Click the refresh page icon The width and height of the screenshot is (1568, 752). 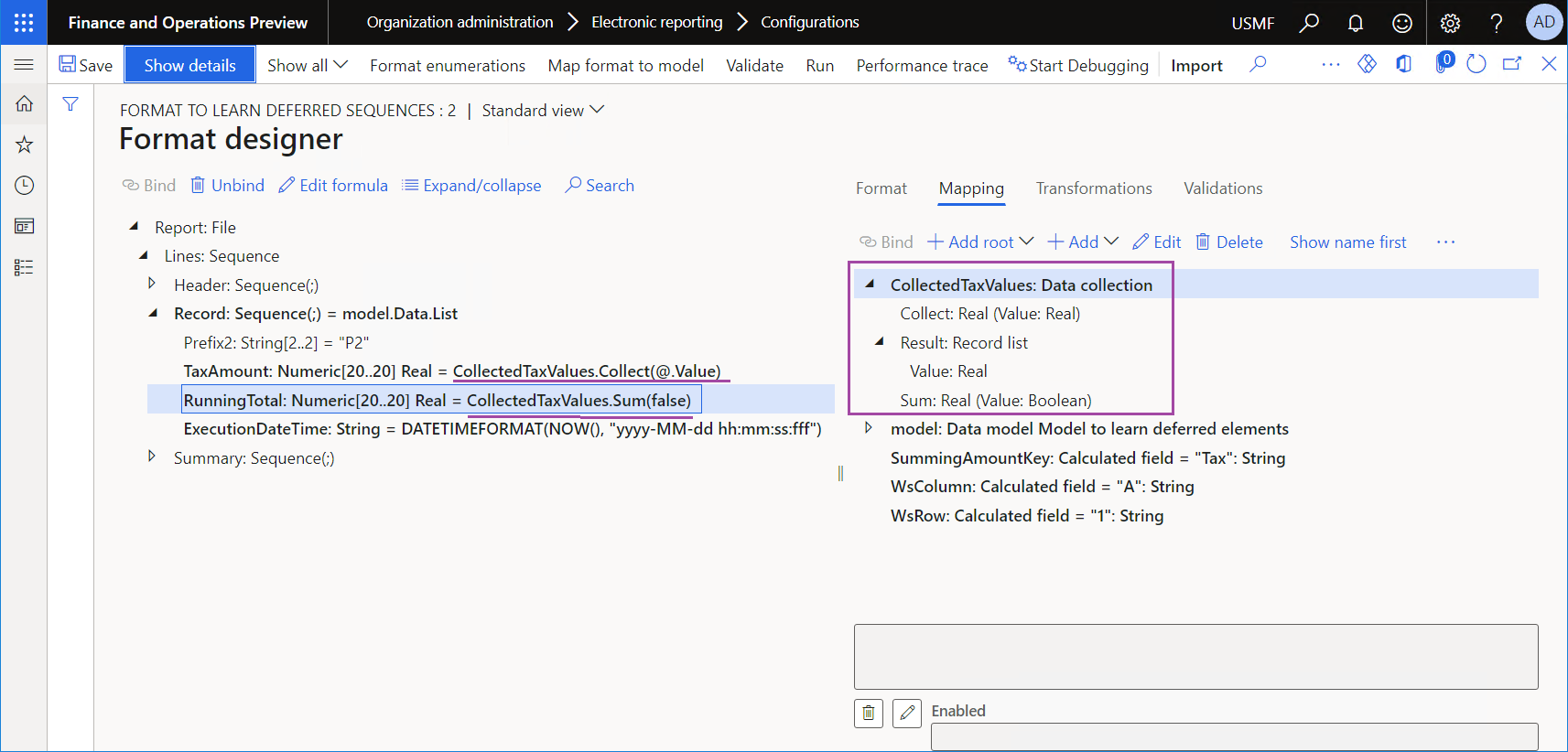(1476, 64)
